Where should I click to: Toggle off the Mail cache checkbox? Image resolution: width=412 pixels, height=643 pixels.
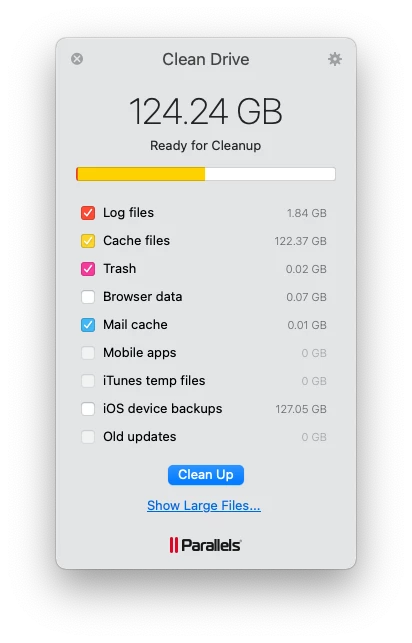(88, 325)
